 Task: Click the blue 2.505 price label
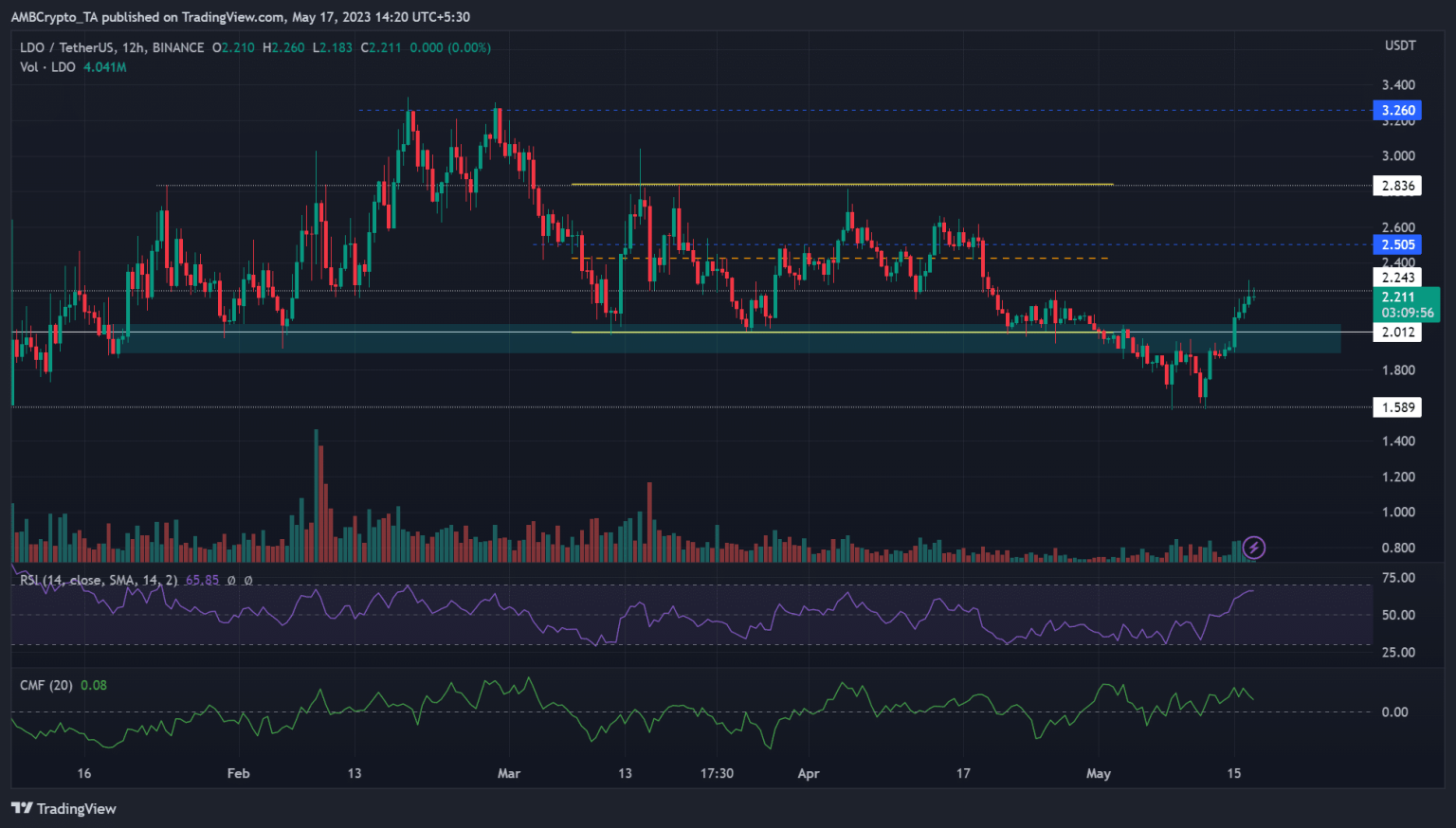1397,244
